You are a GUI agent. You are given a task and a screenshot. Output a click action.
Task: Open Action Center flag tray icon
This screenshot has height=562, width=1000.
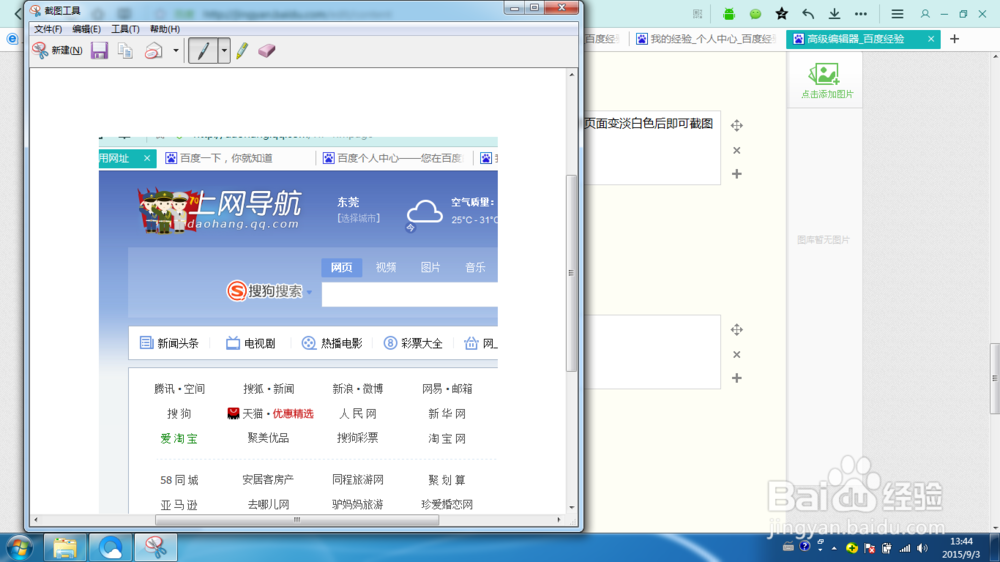(x=869, y=548)
